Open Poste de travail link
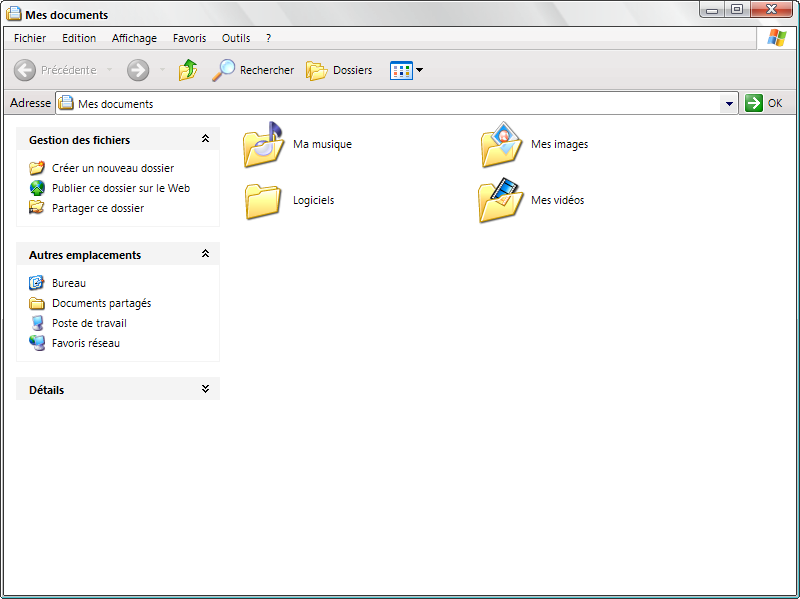The image size is (800, 599). pyautogui.click(x=89, y=323)
